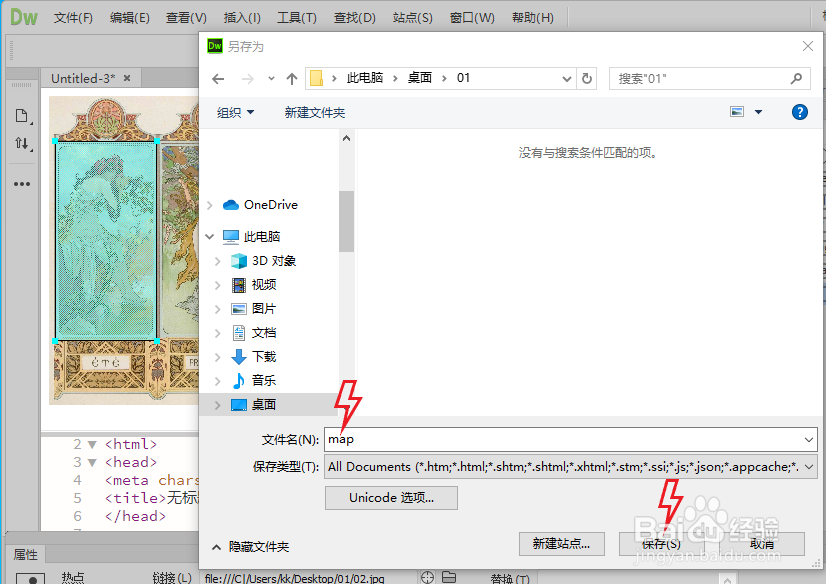Expand the 3D 对象 tree node
The width and height of the screenshot is (826, 584).
pos(218,261)
